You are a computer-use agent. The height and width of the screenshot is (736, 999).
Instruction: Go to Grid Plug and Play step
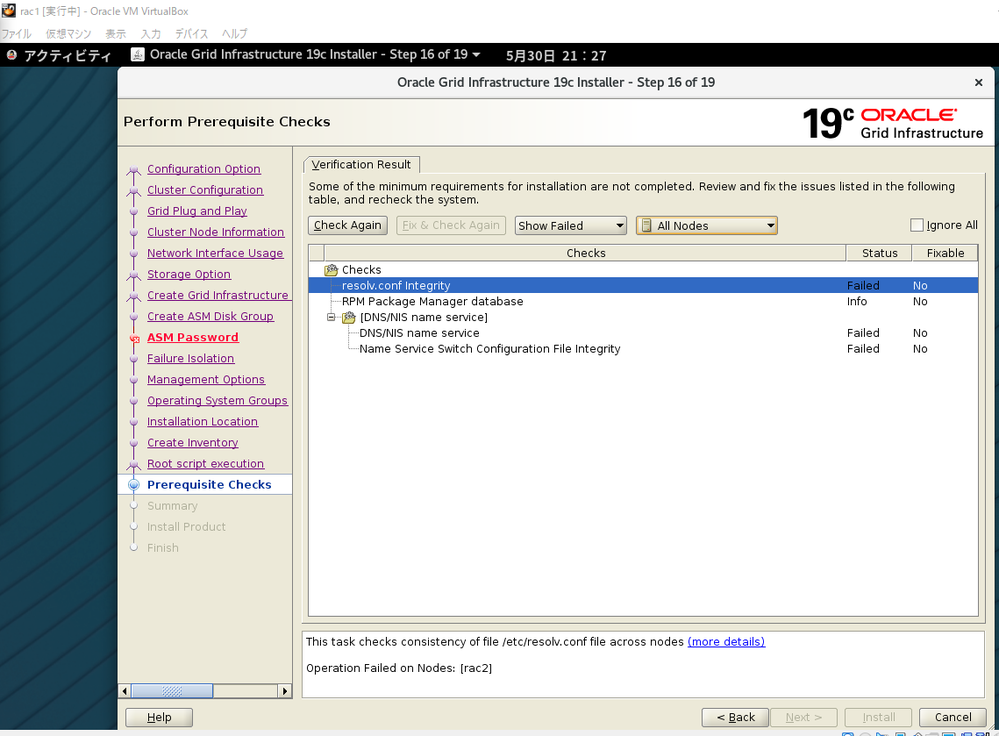(197, 211)
